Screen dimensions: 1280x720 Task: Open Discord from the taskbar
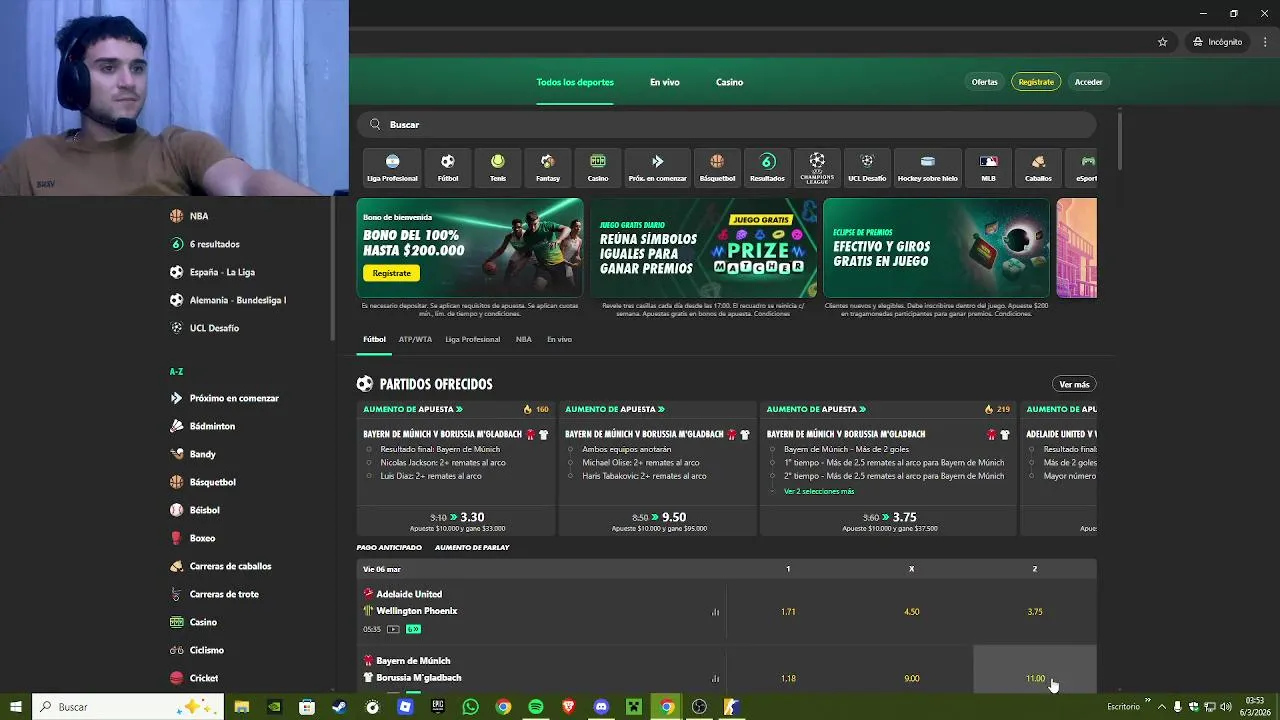pyautogui.click(x=601, y=707)
